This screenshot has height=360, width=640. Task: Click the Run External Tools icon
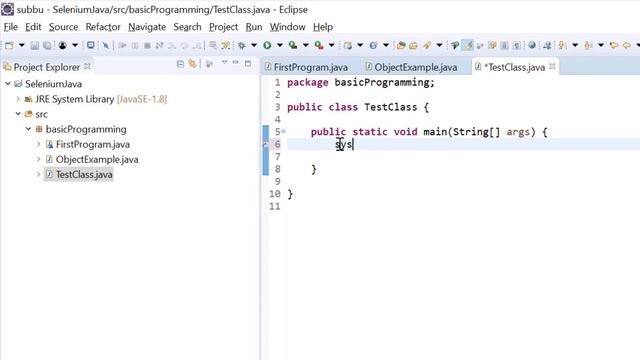tap(319, 45)
